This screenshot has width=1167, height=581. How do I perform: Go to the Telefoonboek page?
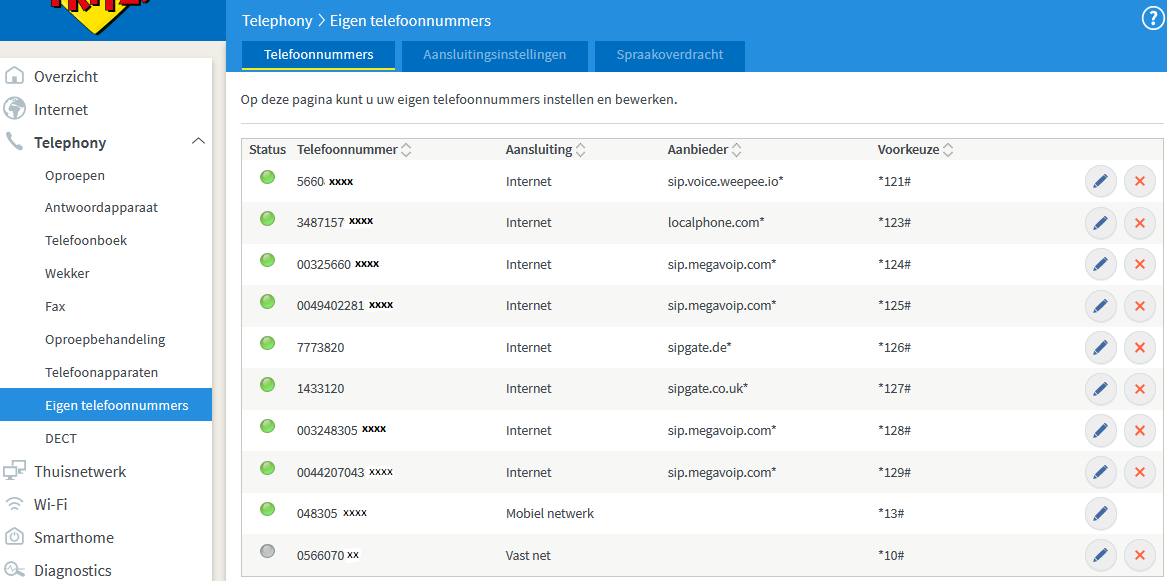[x=86, y=241]
